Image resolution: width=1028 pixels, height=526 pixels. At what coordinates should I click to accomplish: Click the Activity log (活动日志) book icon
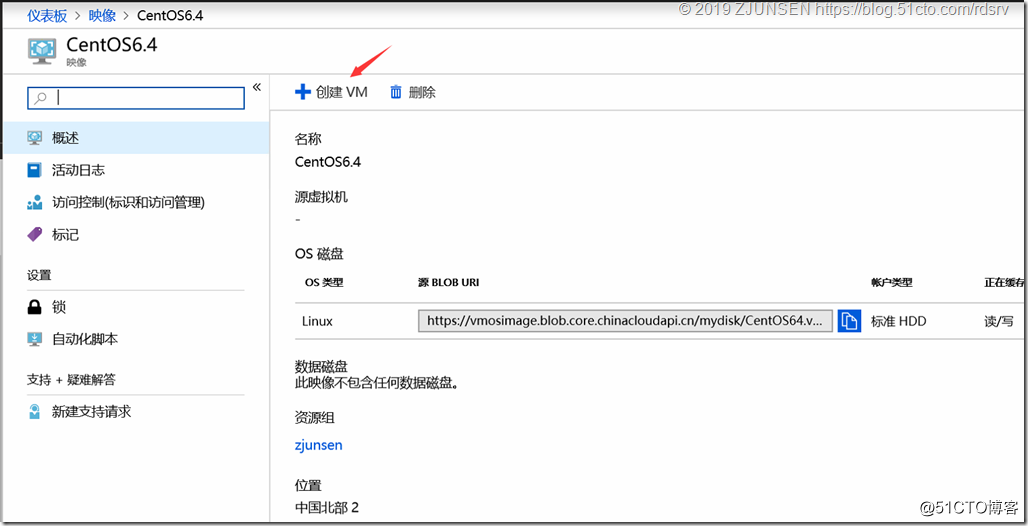pos(35,171)
